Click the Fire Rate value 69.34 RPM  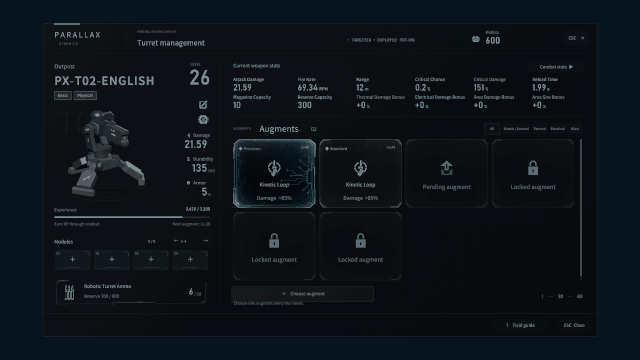click(x=313, y=88)
